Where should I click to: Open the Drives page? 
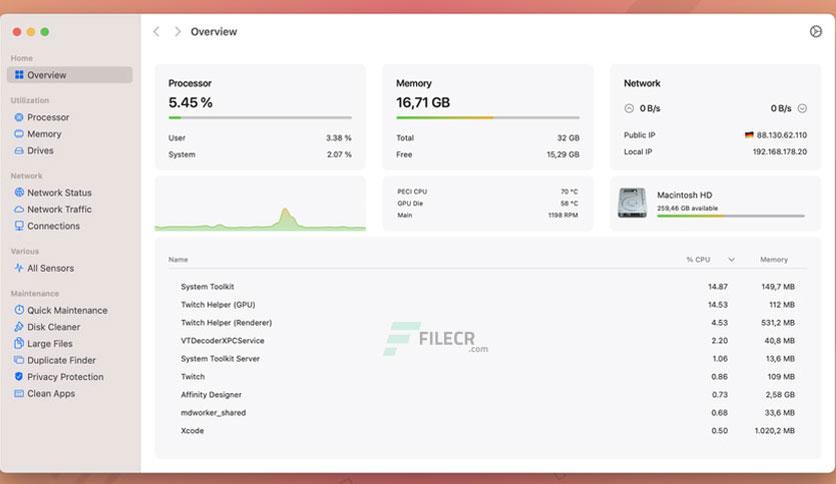pos(41,150)
